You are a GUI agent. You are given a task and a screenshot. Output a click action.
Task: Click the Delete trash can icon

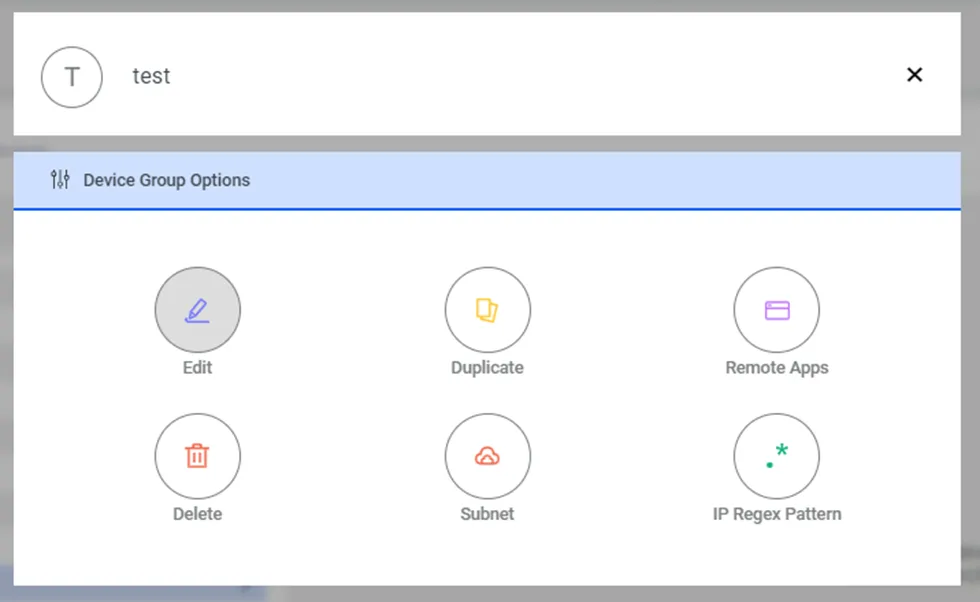click(x=198, y=456)
